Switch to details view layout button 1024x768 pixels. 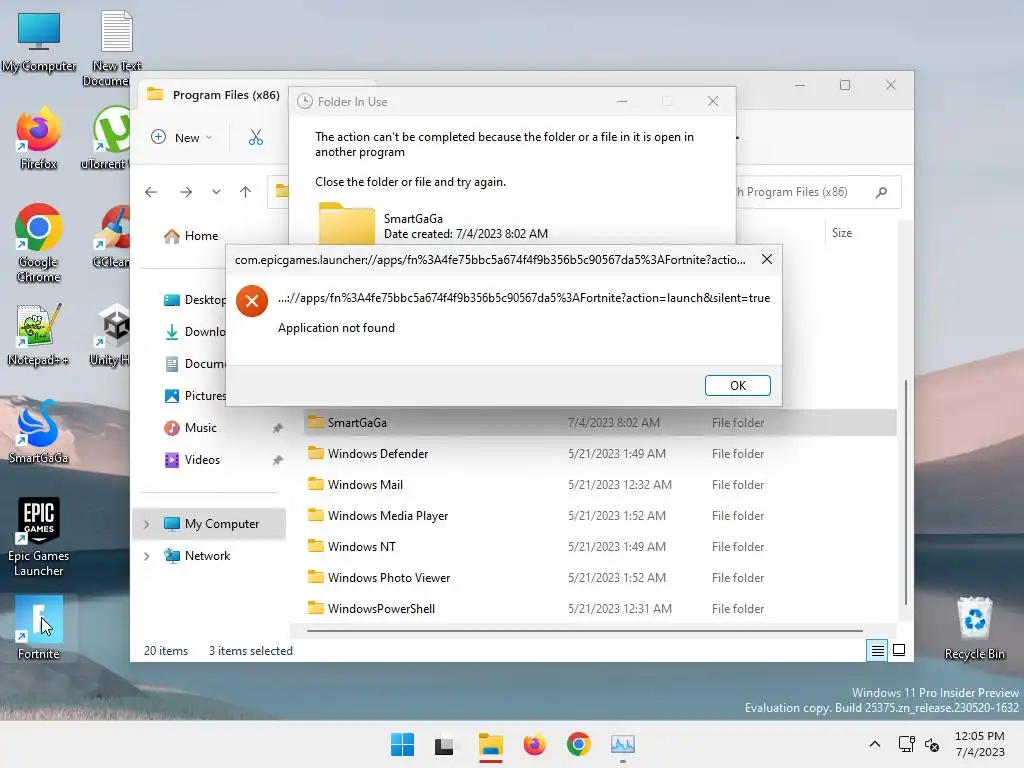[877, 650]
